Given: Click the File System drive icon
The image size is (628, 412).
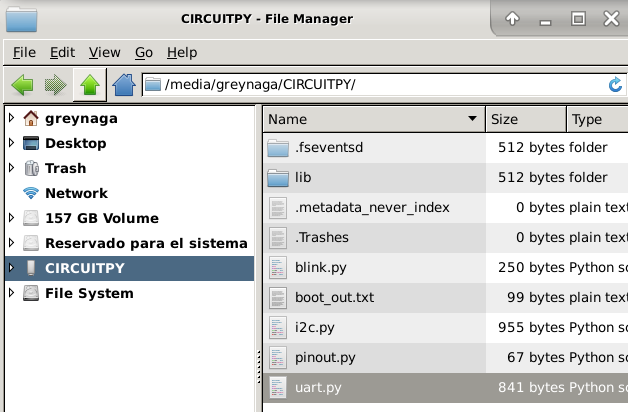Looking at the screenshot, I should [x=31, y=293].
